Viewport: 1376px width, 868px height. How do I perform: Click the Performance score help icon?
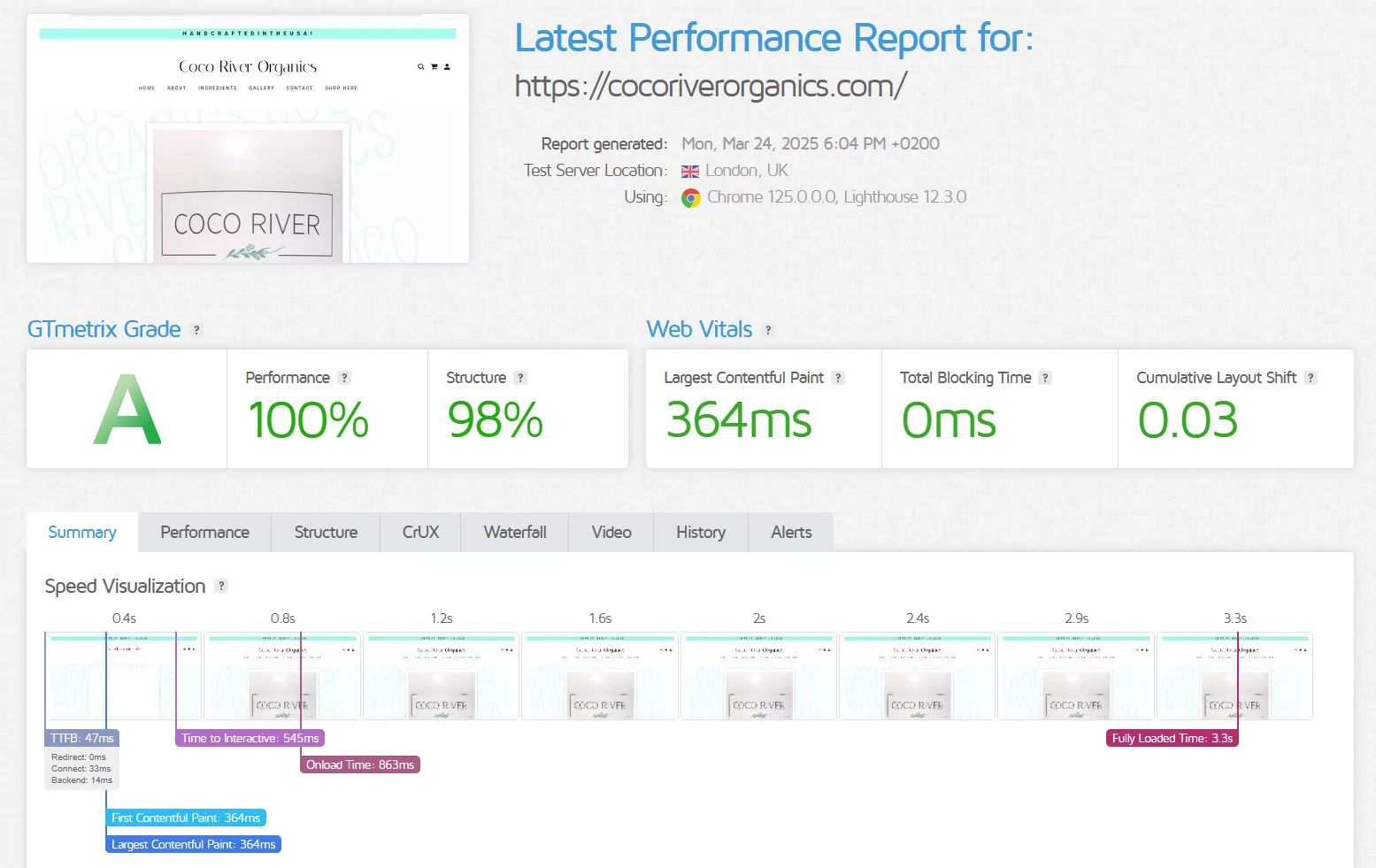point(344,378)
